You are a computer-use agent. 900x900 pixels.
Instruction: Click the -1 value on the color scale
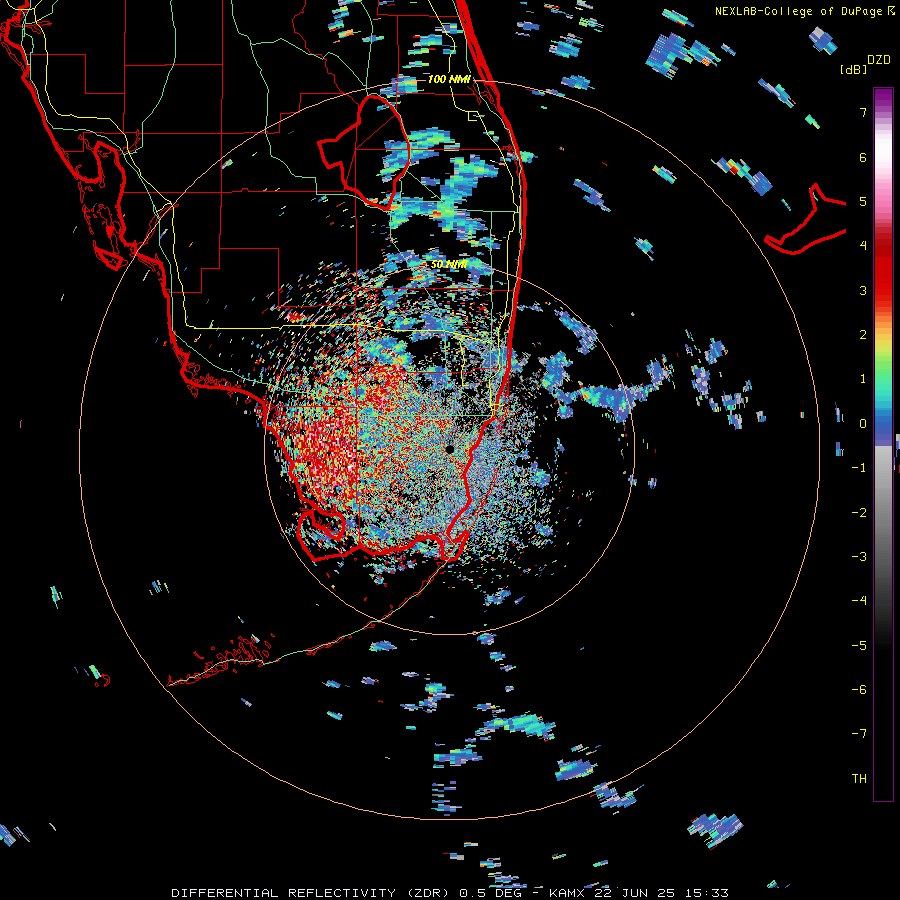859,468
